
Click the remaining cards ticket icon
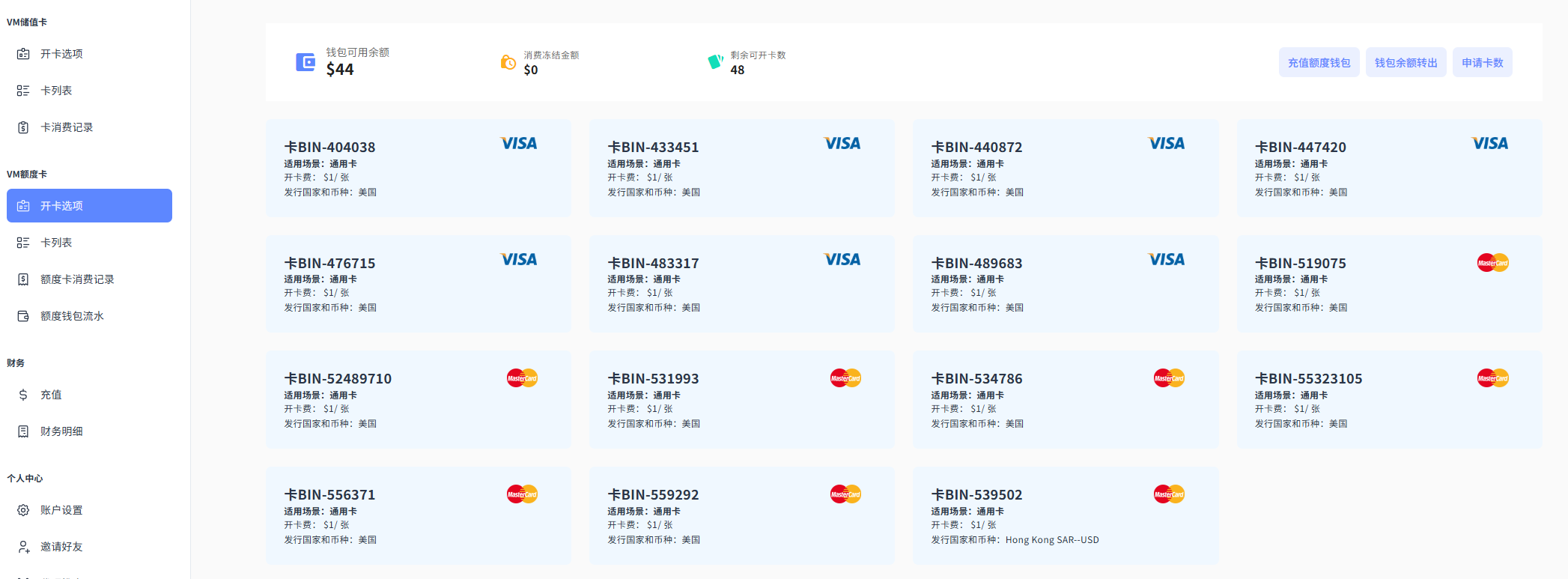coord(715,61)
